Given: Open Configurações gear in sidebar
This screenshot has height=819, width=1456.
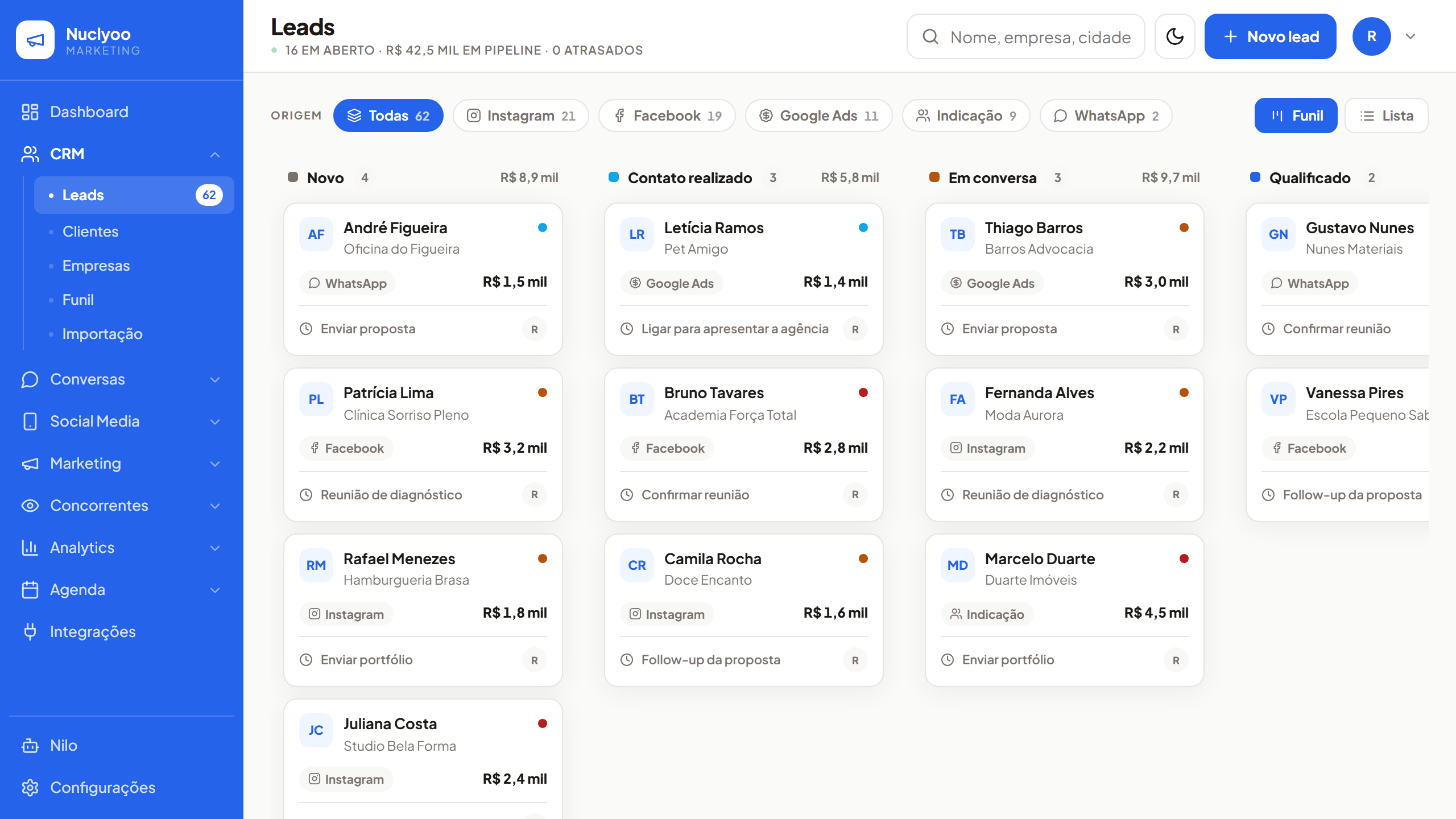Looking at the screenshot, I should pyautogui.click(x=122, y=788).
